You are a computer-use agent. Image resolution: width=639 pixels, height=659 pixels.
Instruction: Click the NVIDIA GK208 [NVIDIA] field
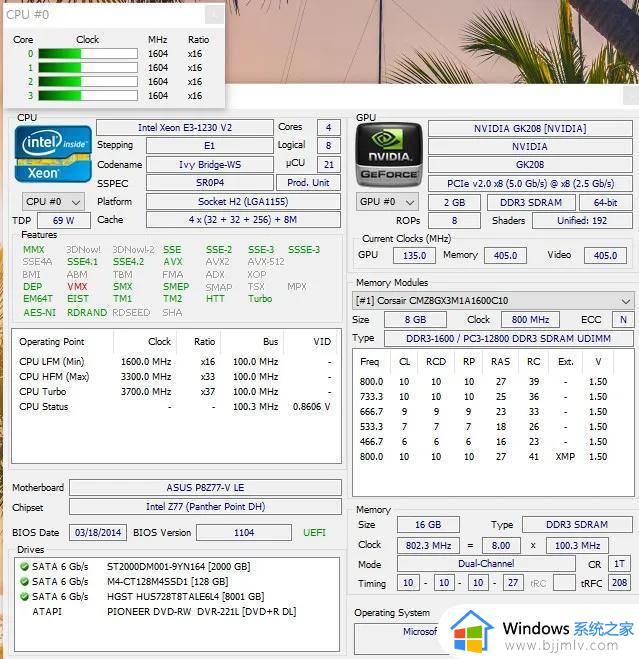(530, 128)
